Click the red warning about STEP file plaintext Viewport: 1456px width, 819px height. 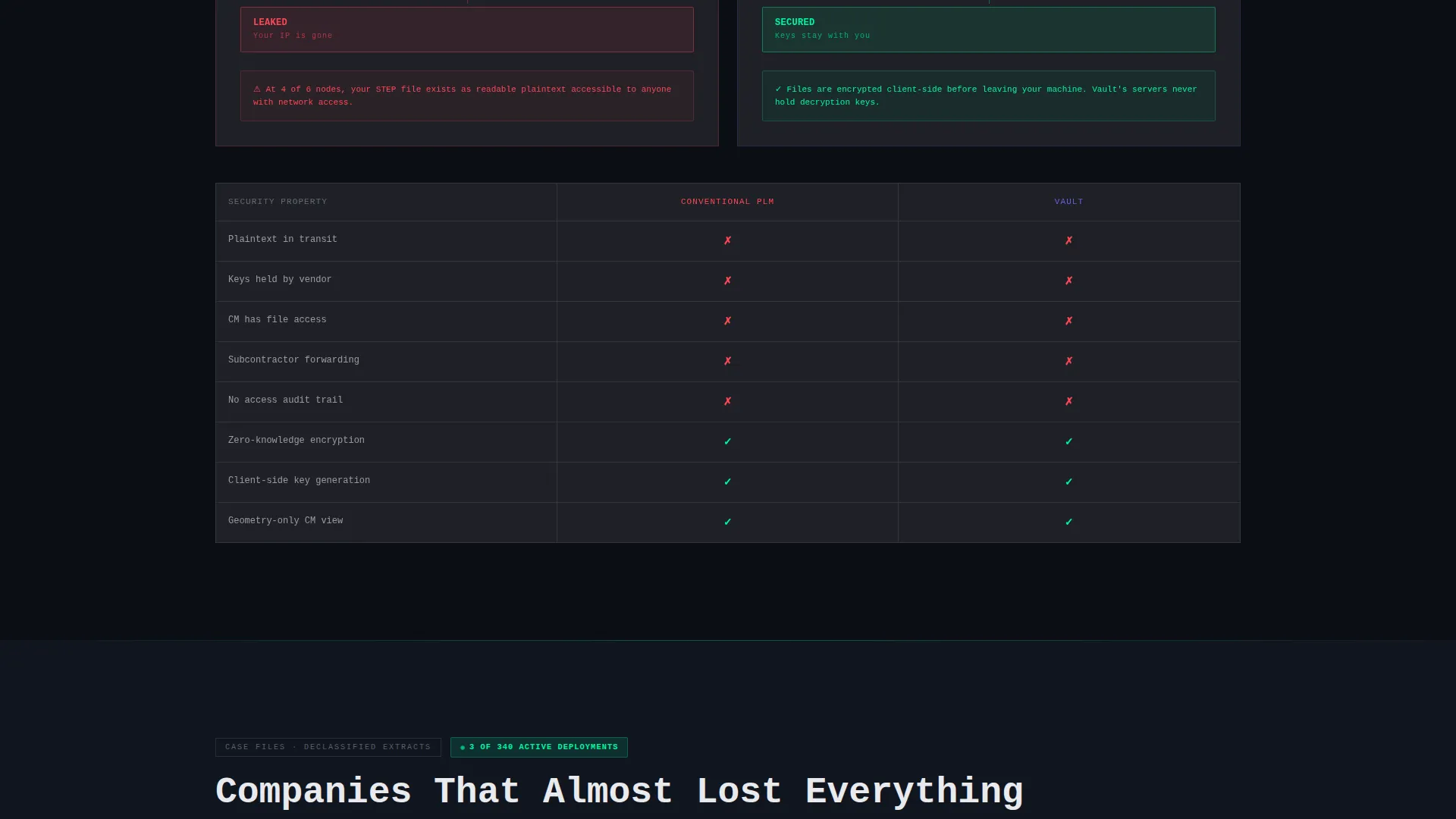tap(466, 96)
